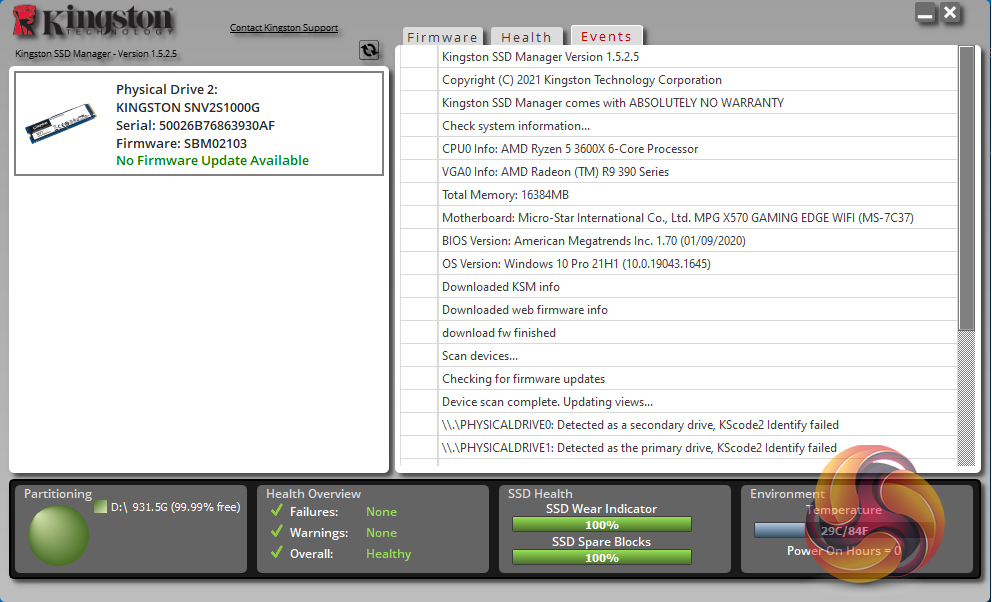Image resolution: width=992 pixels, height=602 pixels.
Task: Click the 'Copyright (C) 2021 Kingston' event row
Action: coord(679,80)
